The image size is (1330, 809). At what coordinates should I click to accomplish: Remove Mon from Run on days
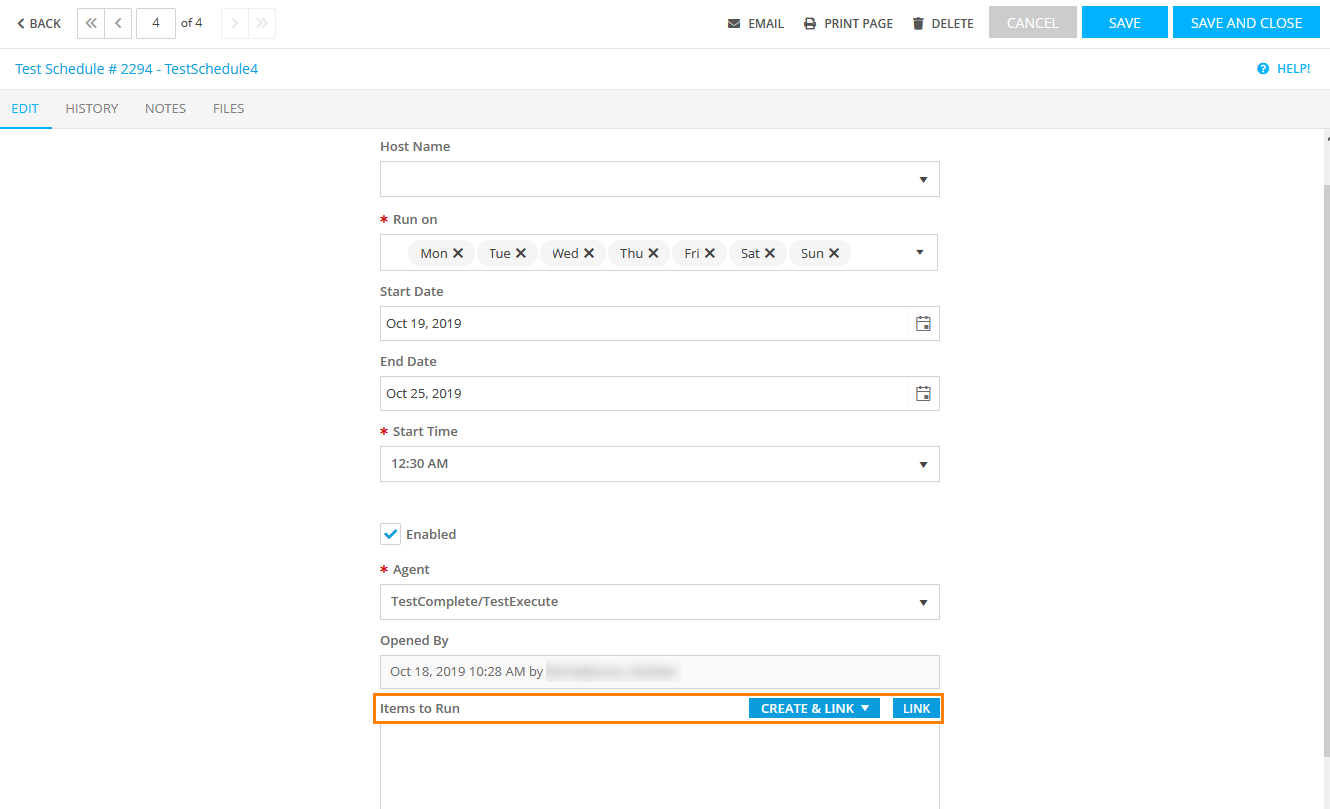tap(458, 253)
